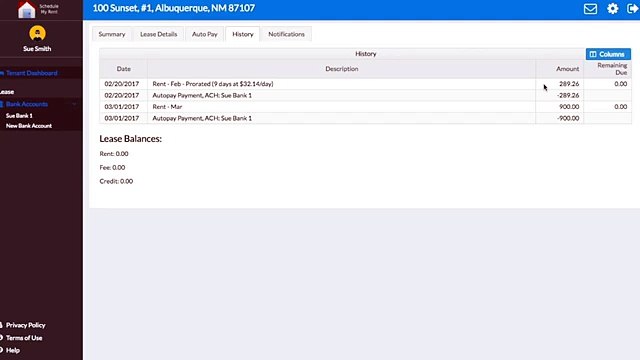Click the -900.00 amount cell
Image resolution: width=640 pixels, height=360 pixels.
[x=560, y=118]
